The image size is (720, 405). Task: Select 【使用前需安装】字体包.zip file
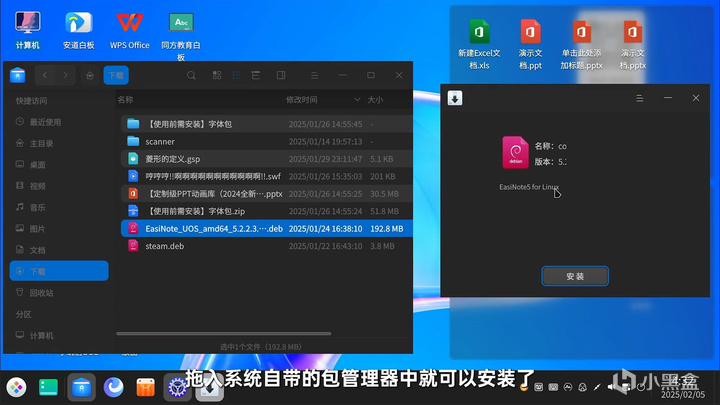tap(266, 211)
